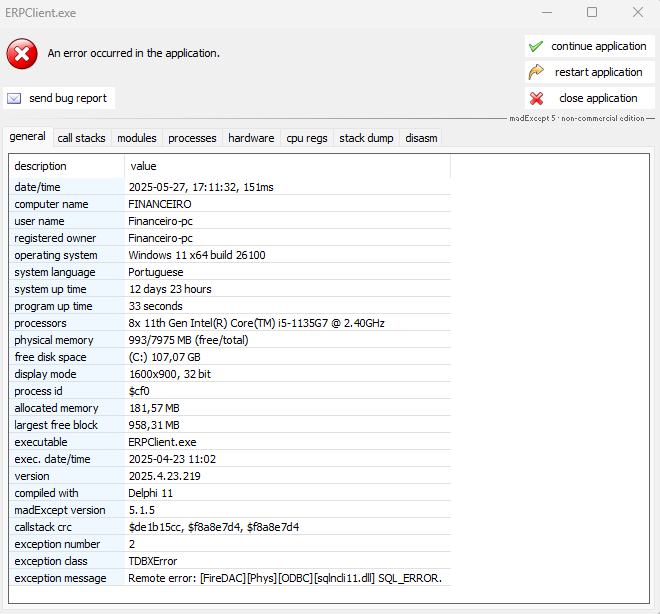
Task: Open the disasm tab
Action: click(x=421, y=138)
